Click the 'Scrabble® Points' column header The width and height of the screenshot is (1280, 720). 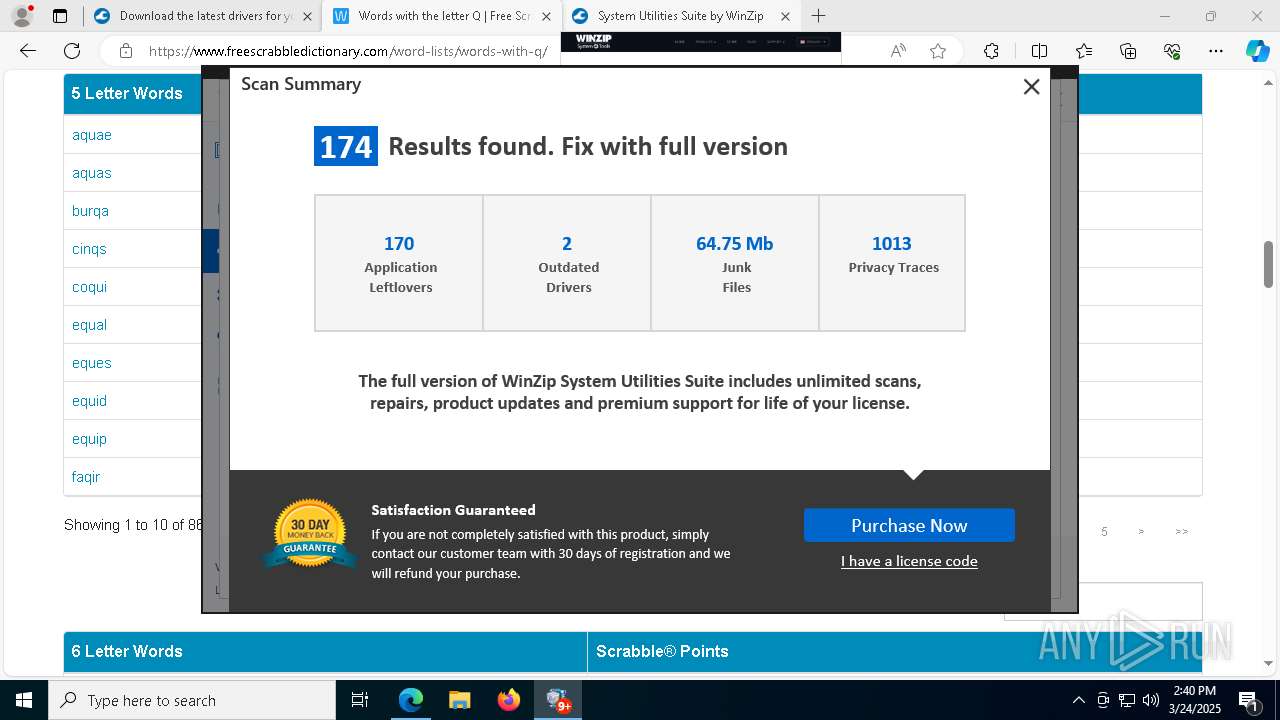coord(662,651)
